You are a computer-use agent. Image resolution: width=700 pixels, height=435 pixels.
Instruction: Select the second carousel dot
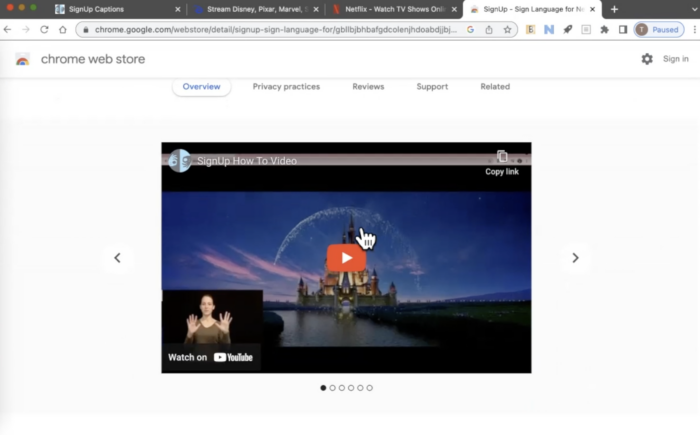[333, 388]
